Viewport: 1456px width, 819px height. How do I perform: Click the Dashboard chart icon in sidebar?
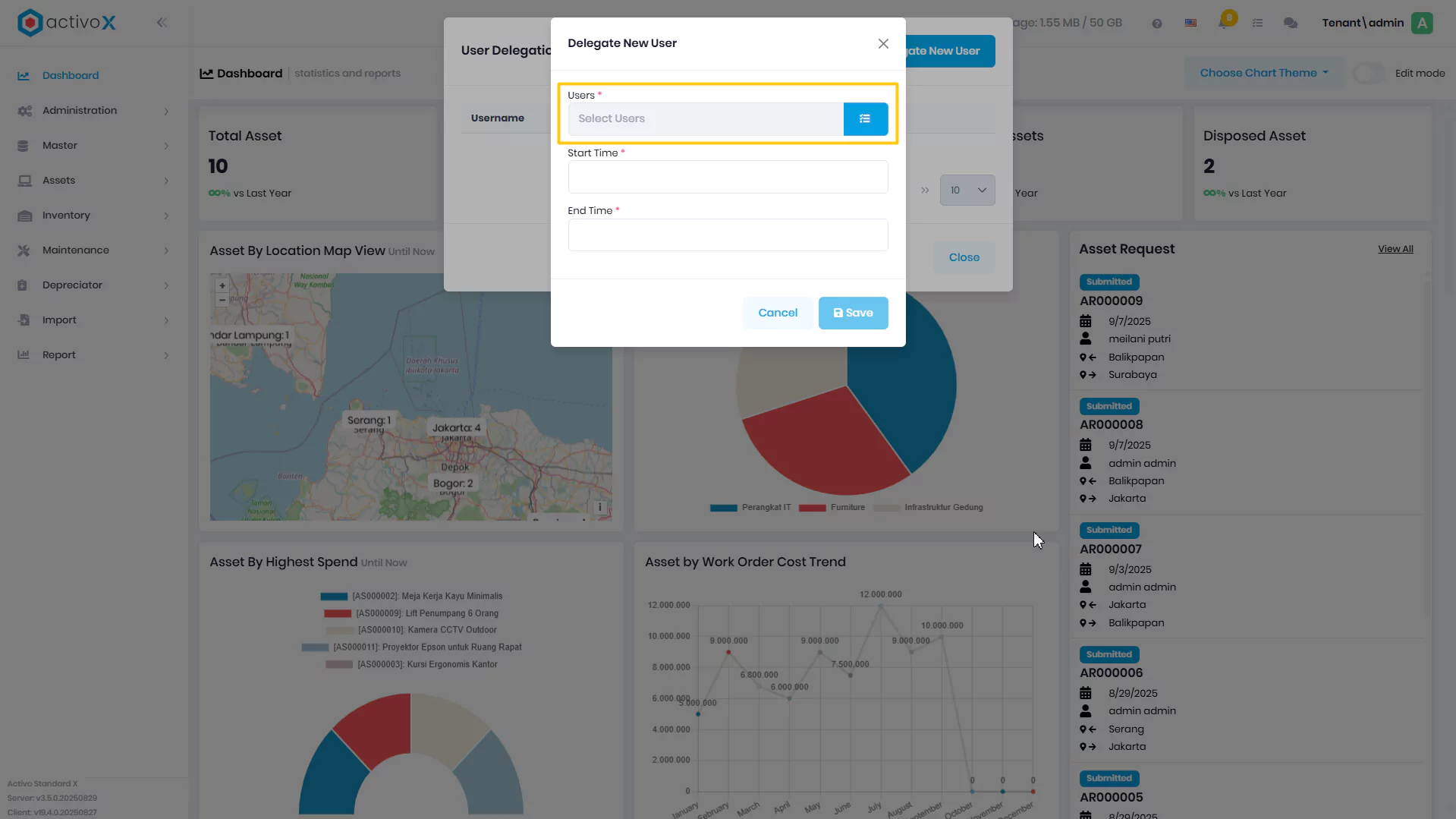pyautogui.click(x=24, y=76)
